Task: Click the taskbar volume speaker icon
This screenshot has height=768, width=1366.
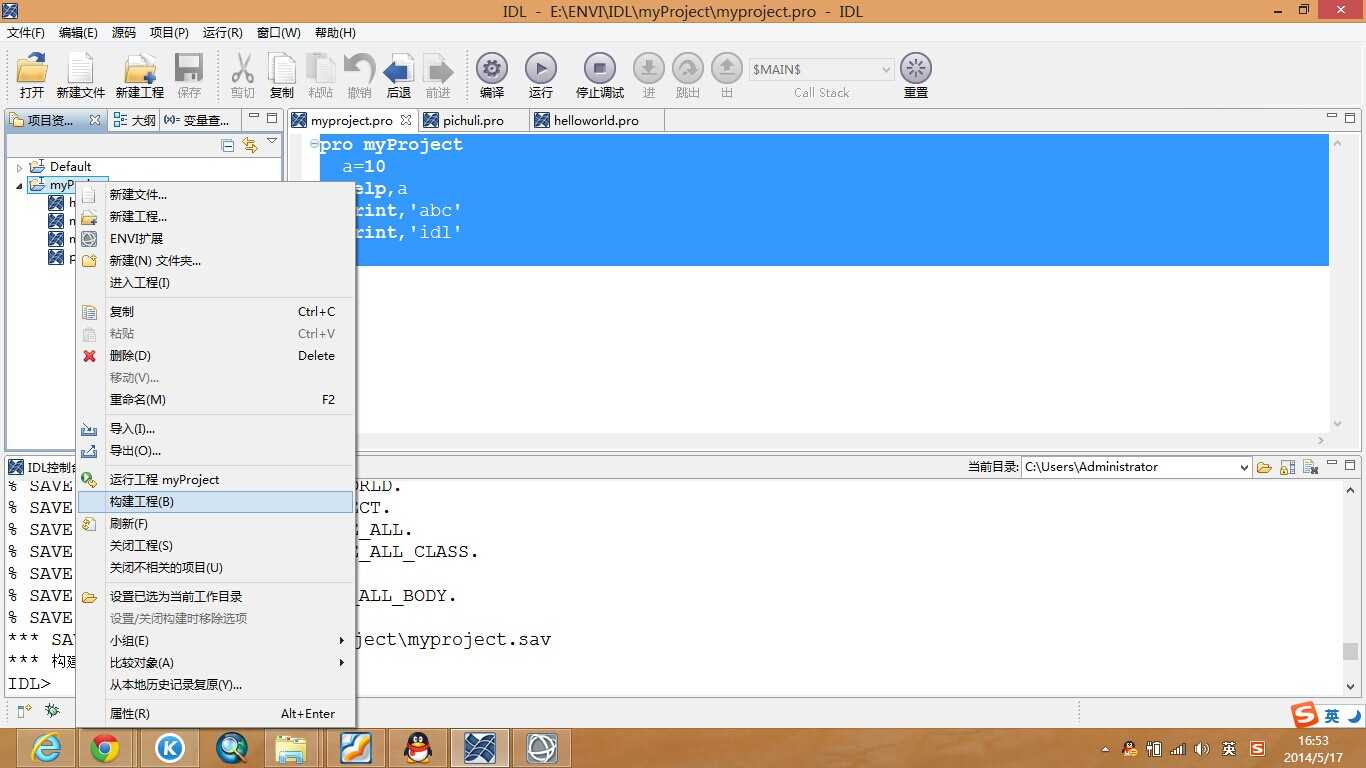Action: coord(1202,748)
